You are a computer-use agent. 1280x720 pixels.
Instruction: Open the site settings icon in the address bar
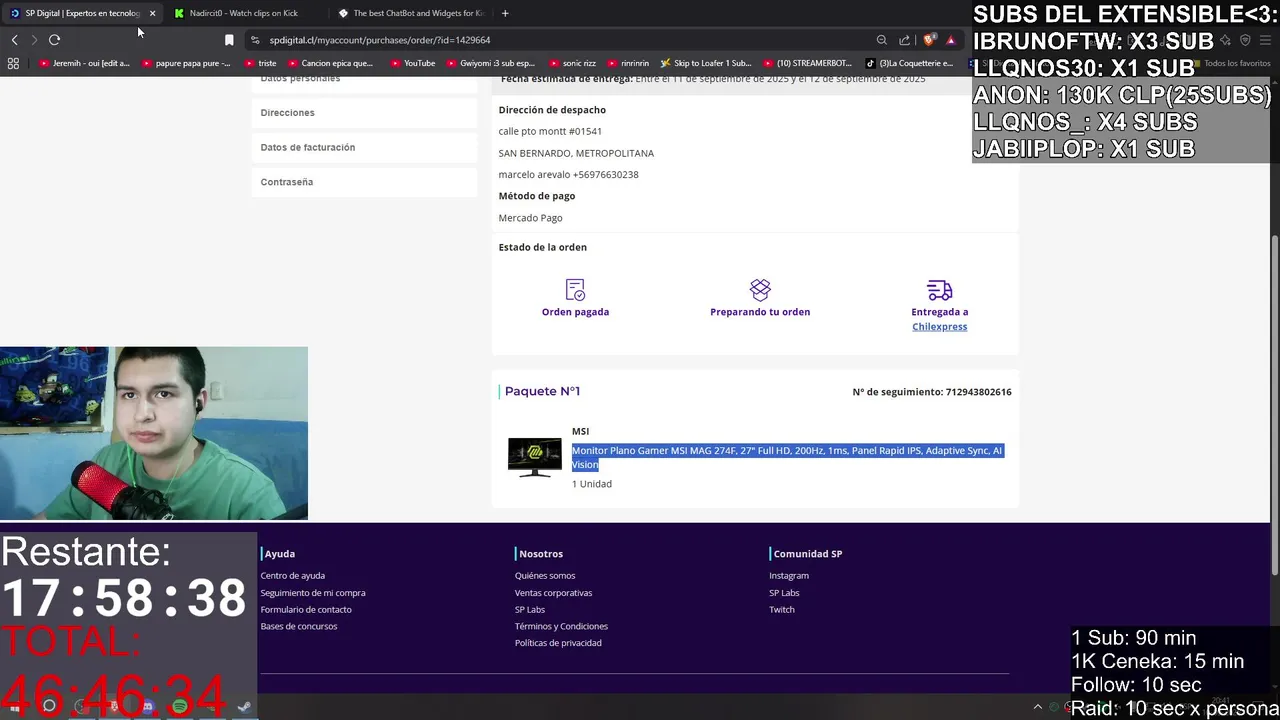tap(255, 40)
